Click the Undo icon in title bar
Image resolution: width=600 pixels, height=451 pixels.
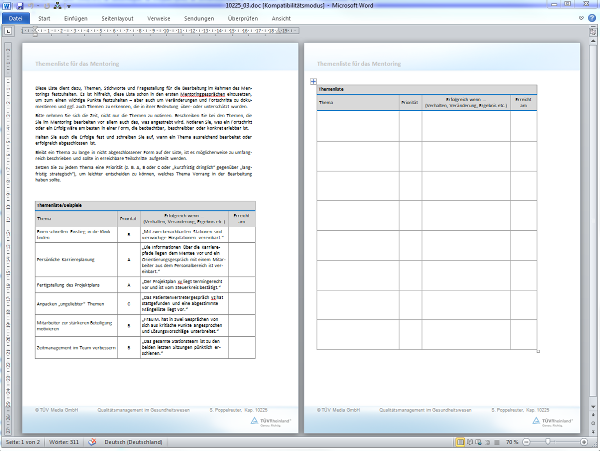tap(29, 5)
